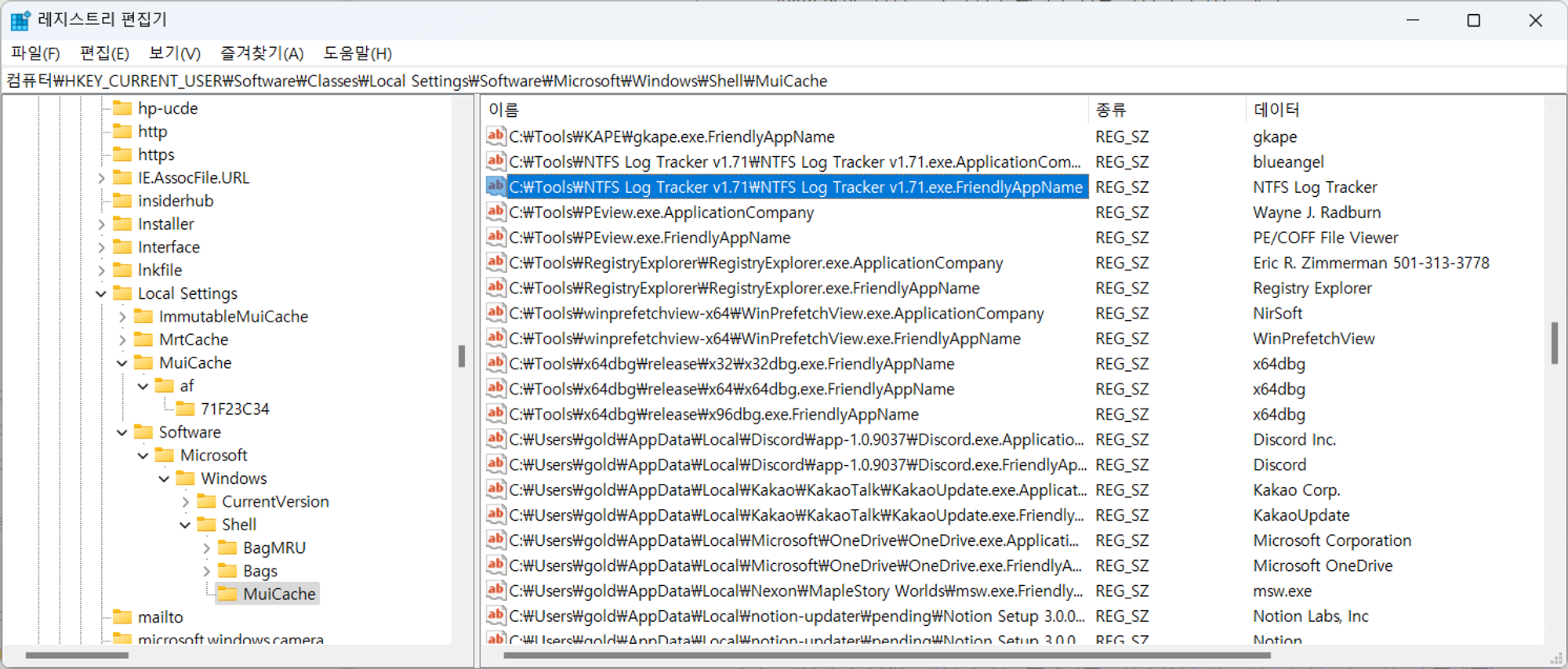This screenshot has height=669, width=1568.
Task: Open the 보기(V) menu
Action: coord(175,53)
